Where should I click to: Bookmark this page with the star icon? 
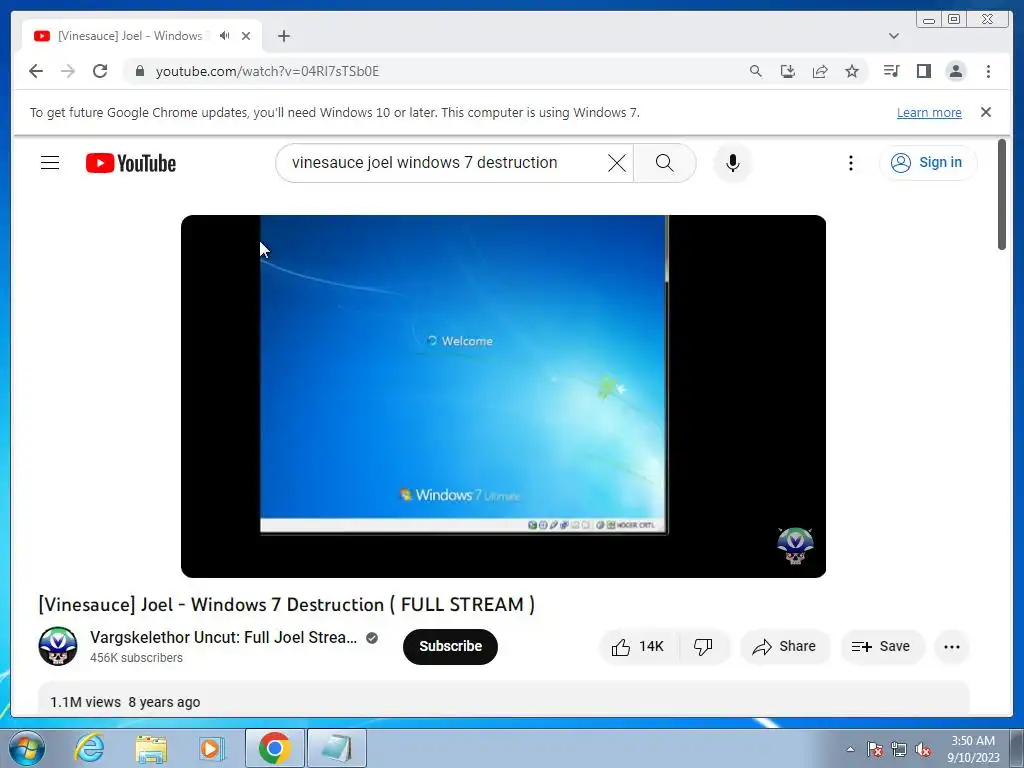(852, 71)
